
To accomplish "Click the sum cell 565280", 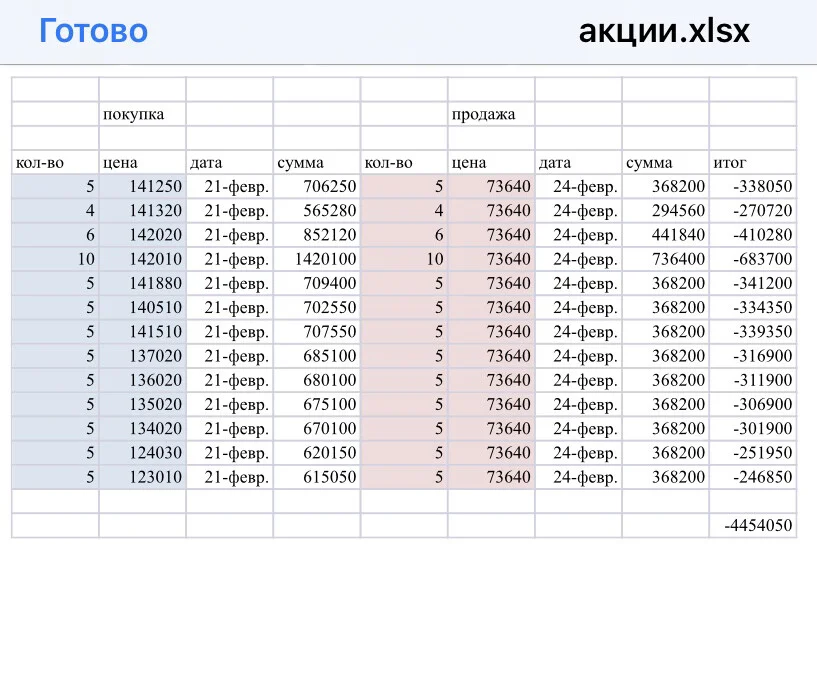I will point(317,211).
